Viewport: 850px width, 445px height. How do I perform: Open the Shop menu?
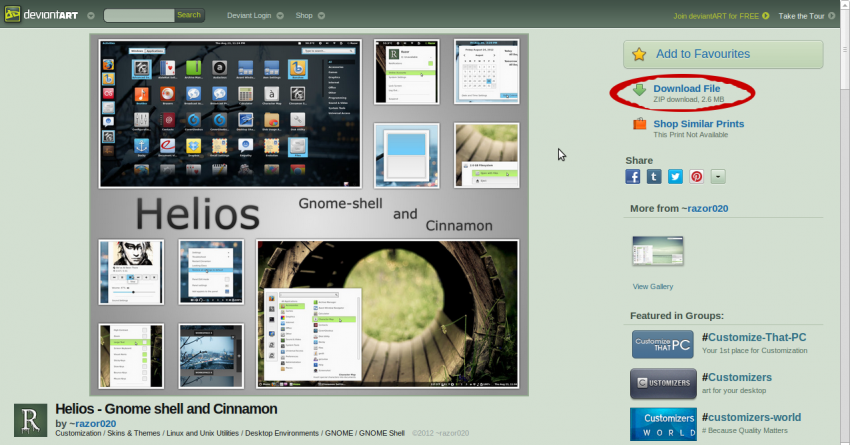click(x=304, y=16)
